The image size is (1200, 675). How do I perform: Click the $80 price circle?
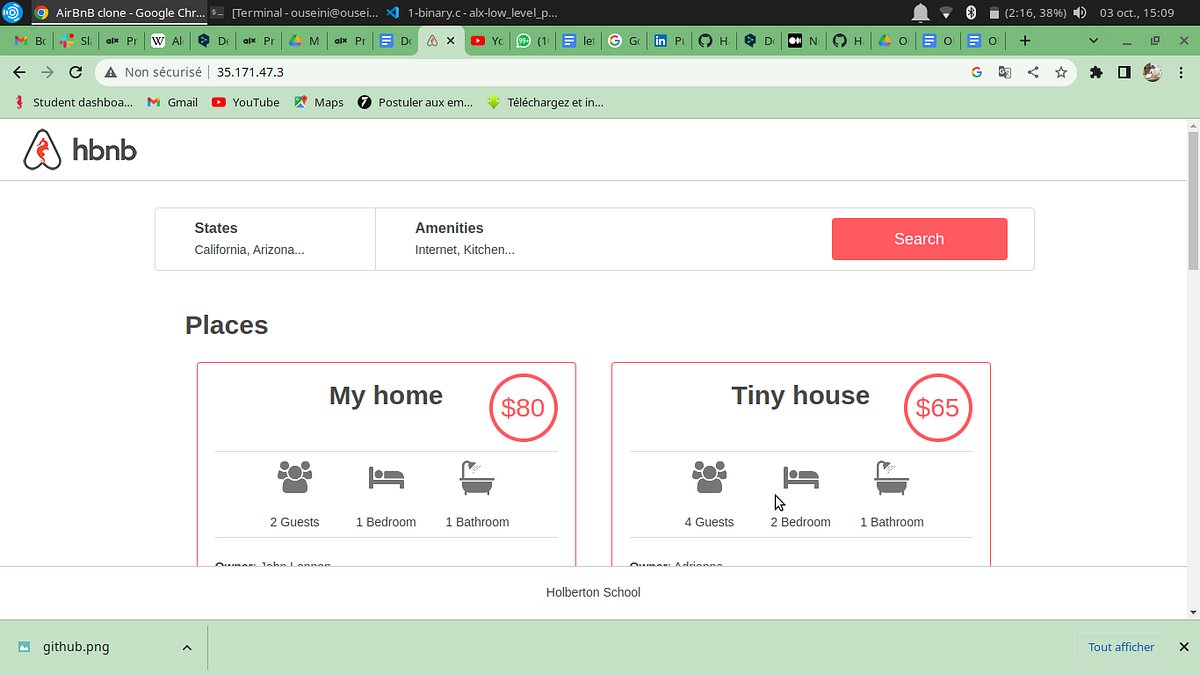click(523, 408)
